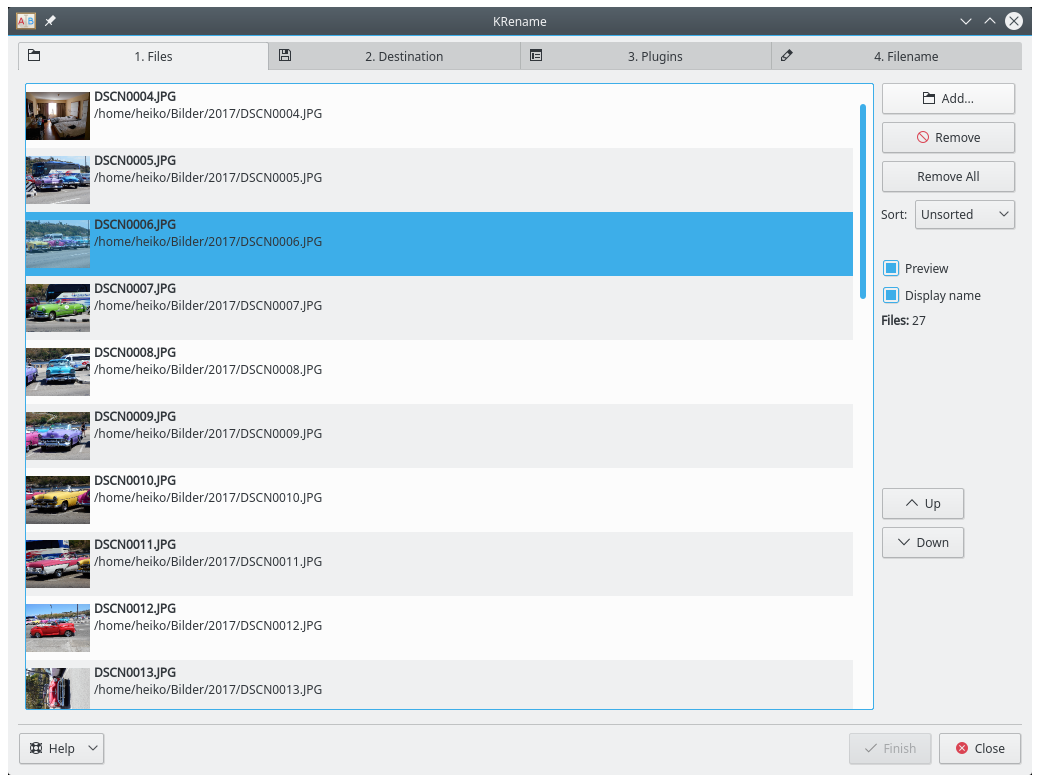This screenshot has height=782, width=1039.
Task: Click the Plugins tab list icon
Action: click(x=536, y=56)
